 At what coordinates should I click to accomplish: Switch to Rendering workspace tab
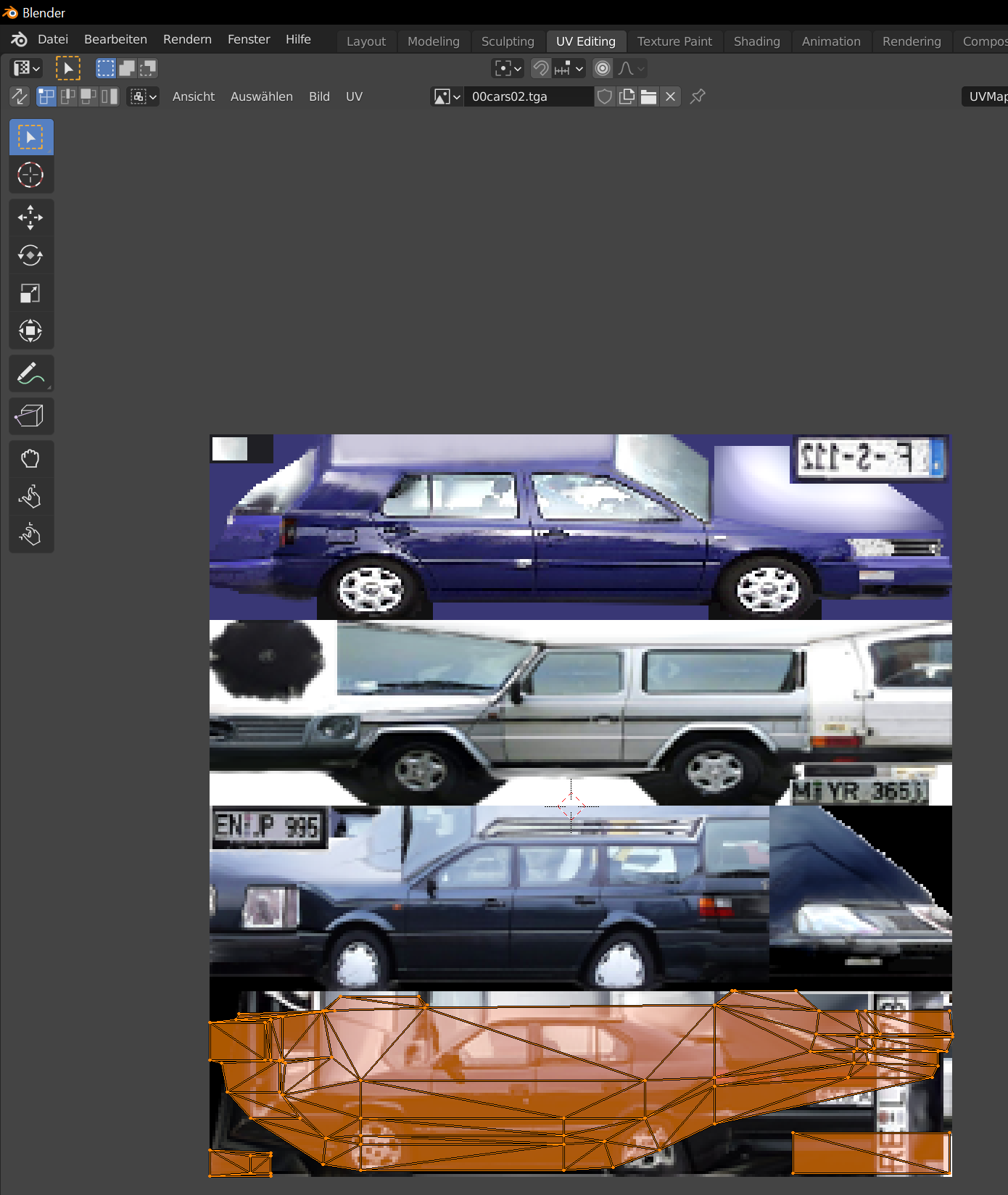[912, 41]
